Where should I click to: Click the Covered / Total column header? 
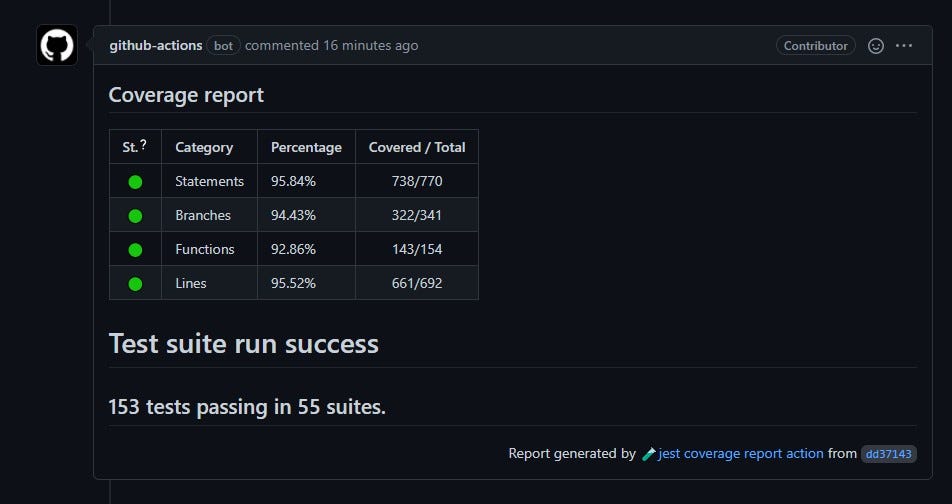[x=417, y=148]
